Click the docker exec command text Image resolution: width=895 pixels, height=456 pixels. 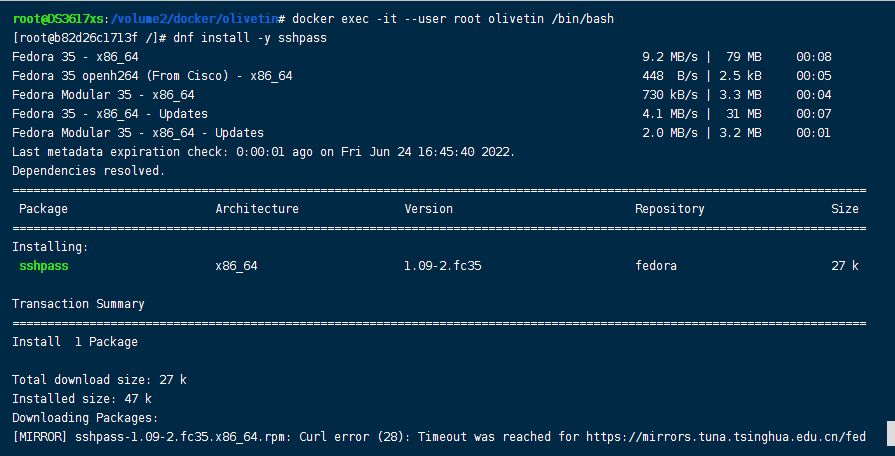[x=453, y=19]
